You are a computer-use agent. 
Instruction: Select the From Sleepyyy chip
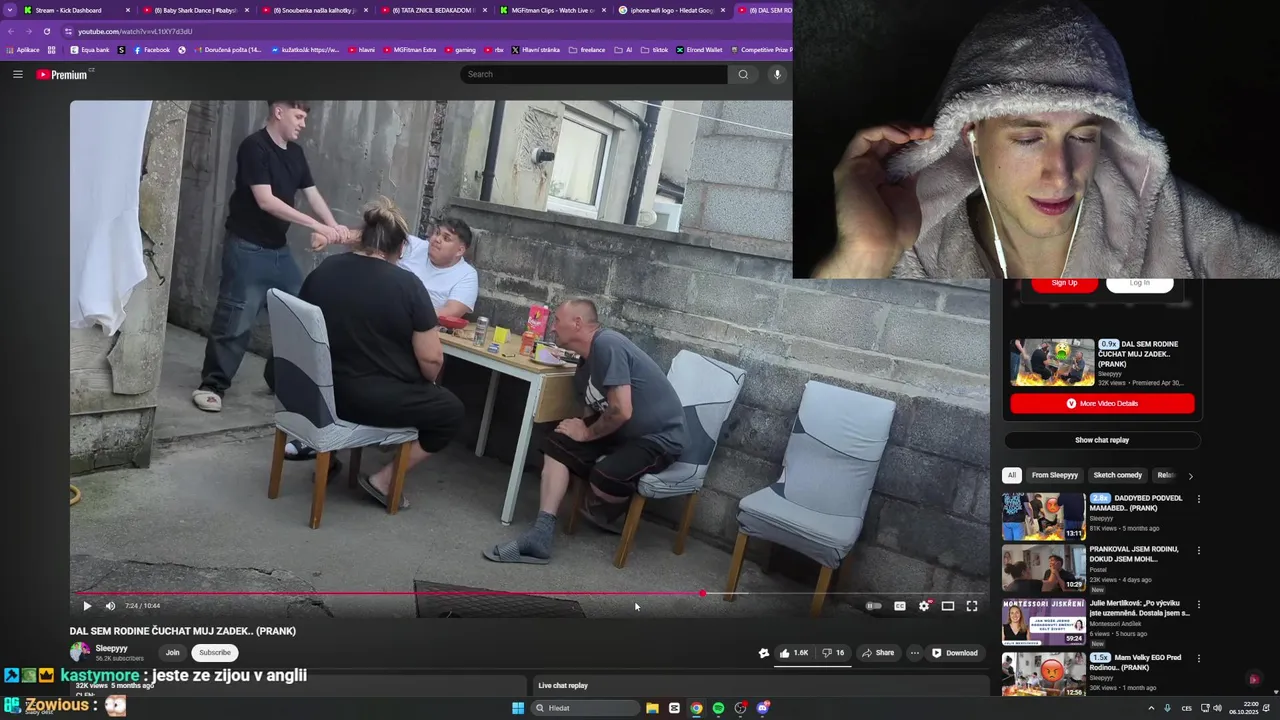click(1055, 475)
